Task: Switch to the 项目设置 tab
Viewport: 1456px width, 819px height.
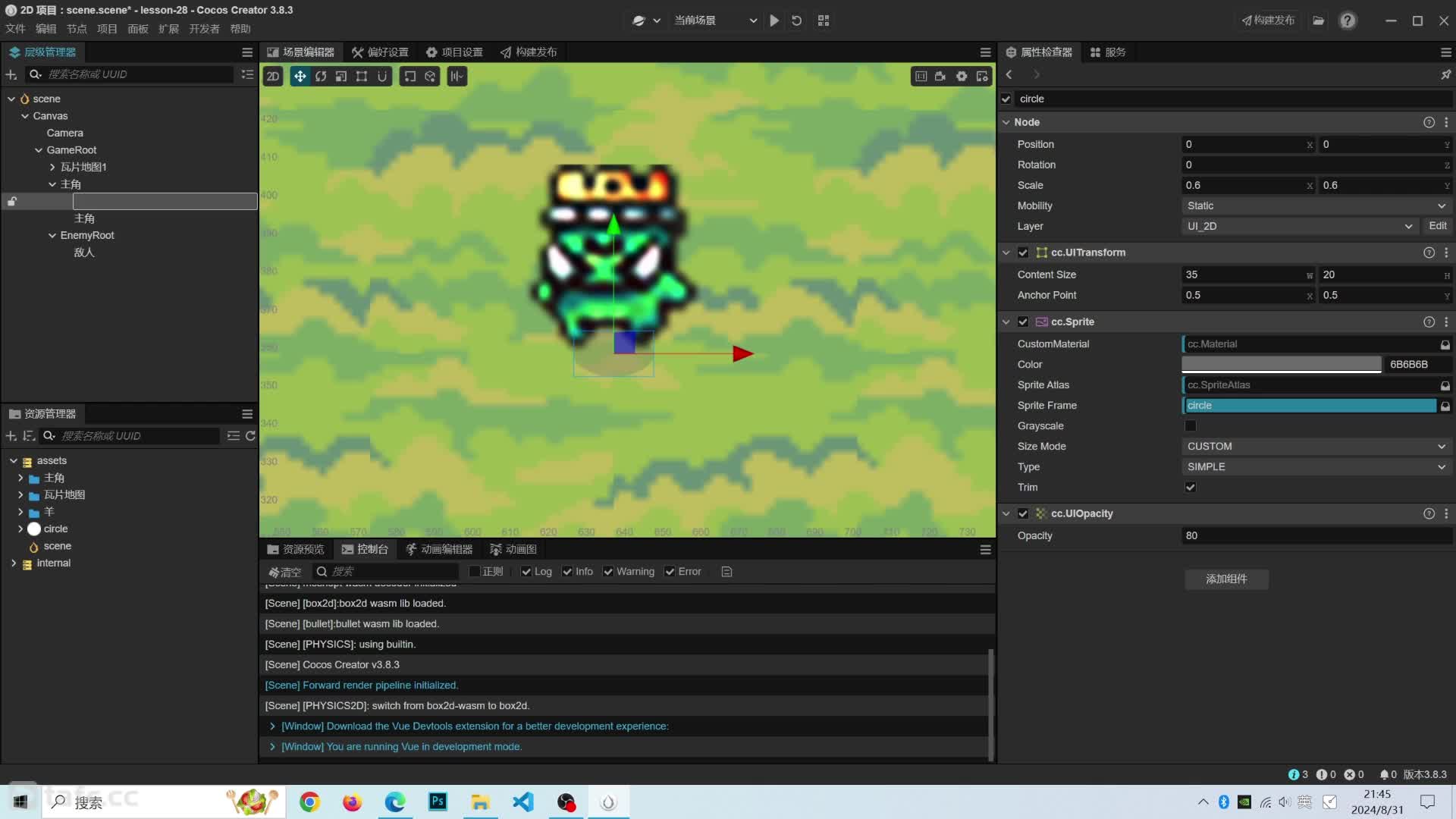Action: 454,52
